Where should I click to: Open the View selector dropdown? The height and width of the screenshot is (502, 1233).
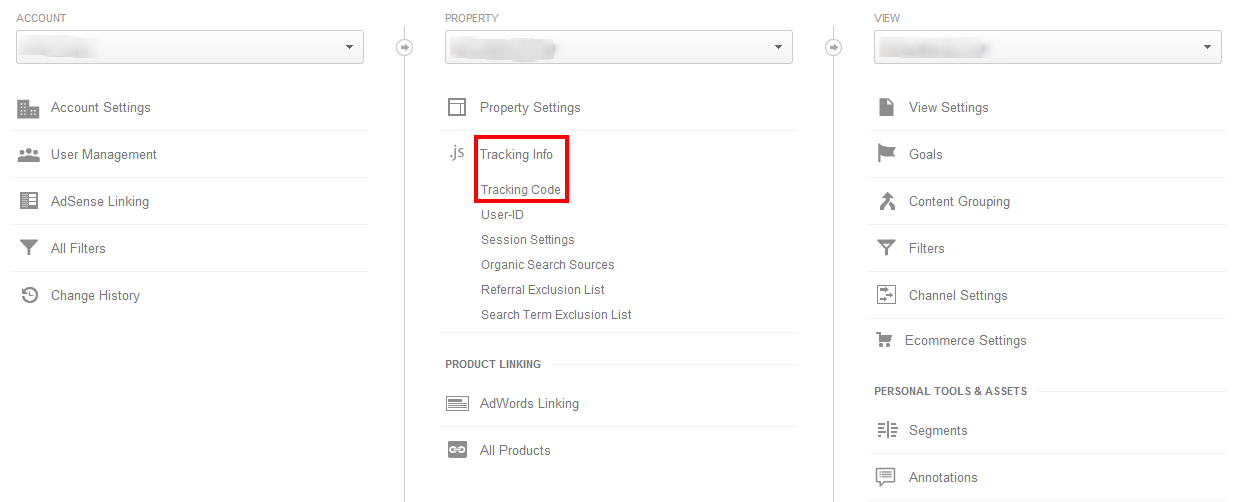tap(1047, 47)
